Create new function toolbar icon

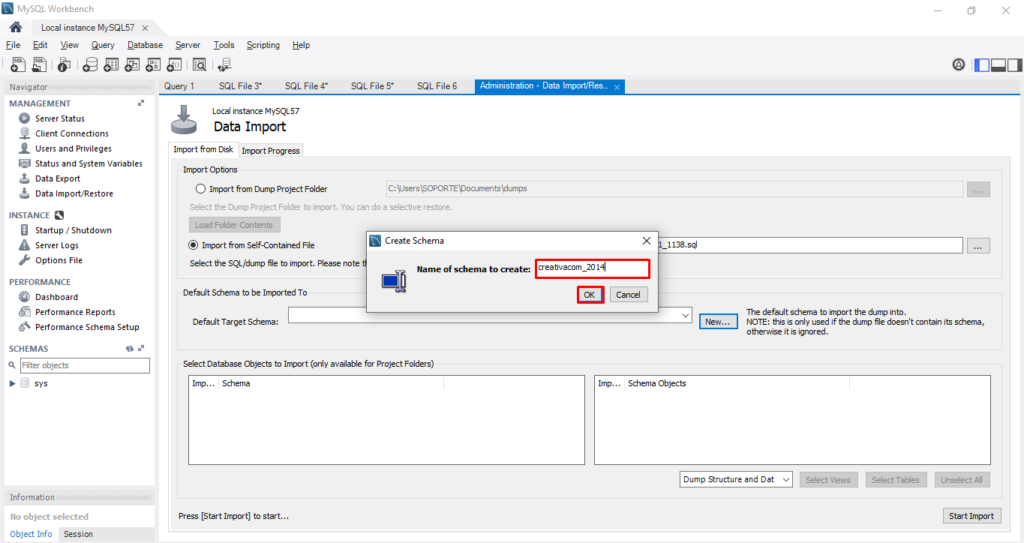click(174, 65)
